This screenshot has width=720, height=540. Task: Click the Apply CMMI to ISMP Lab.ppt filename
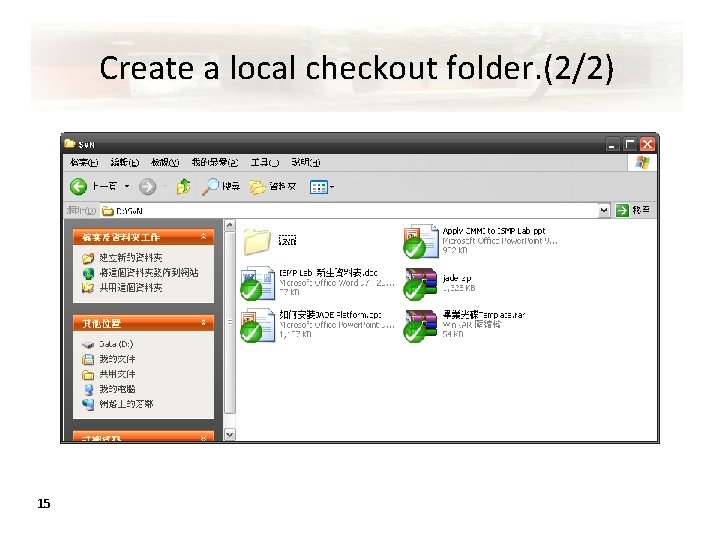[x=494, y=231]
